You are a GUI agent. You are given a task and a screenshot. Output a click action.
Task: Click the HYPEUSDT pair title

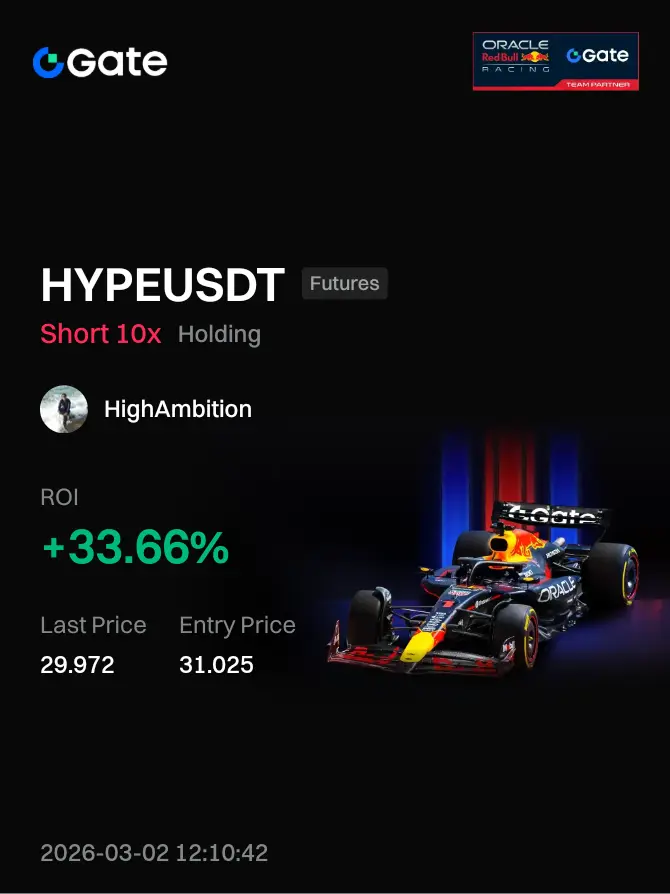click(163, 285)
